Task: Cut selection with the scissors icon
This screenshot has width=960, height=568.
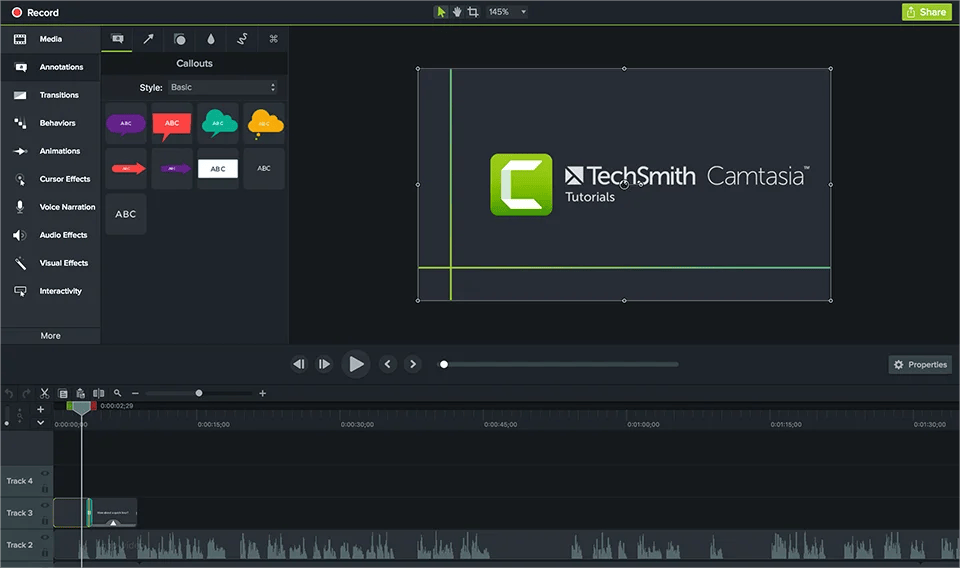Action: [45, 393]
